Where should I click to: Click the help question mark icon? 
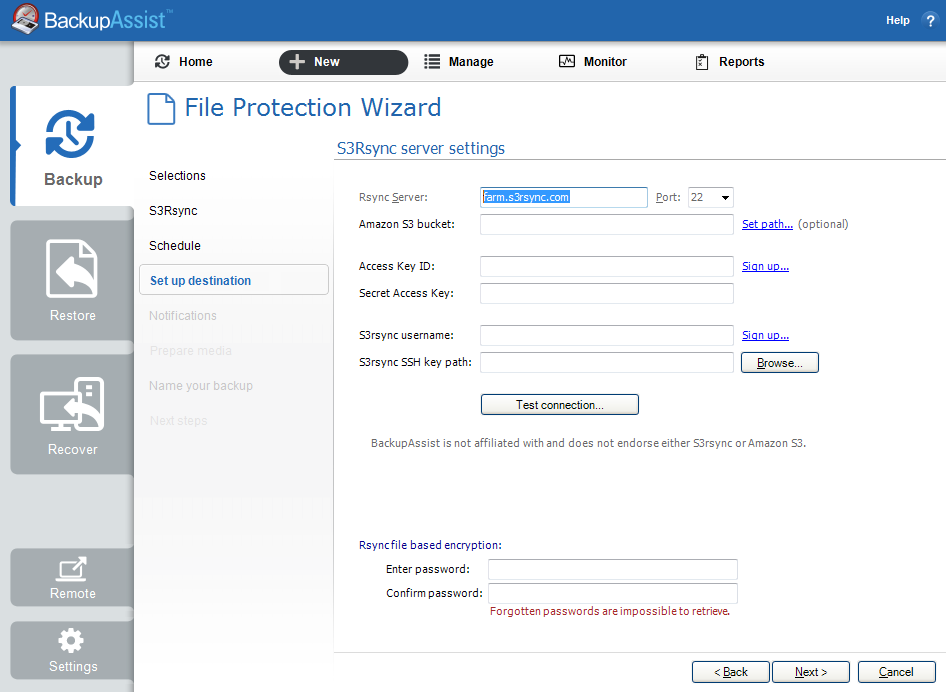pyautogui.click(x=930, y=21)
